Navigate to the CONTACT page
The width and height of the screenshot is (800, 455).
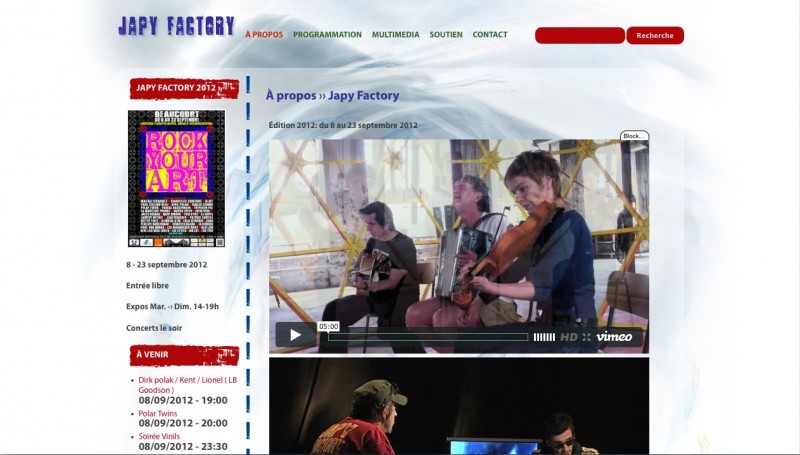[490, 35]
